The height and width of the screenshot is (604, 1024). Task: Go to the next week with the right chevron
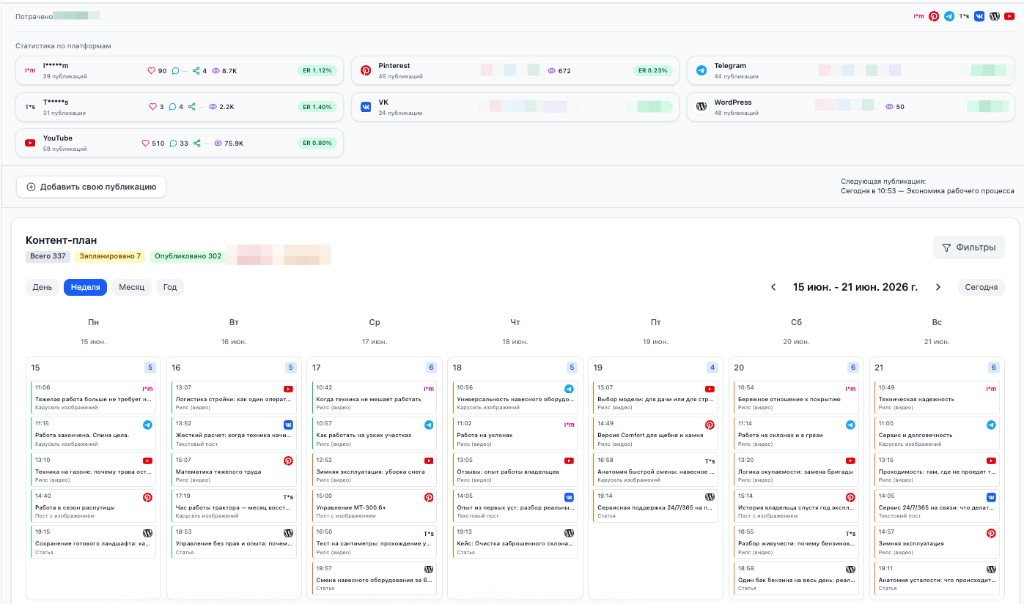coord(938,287)
